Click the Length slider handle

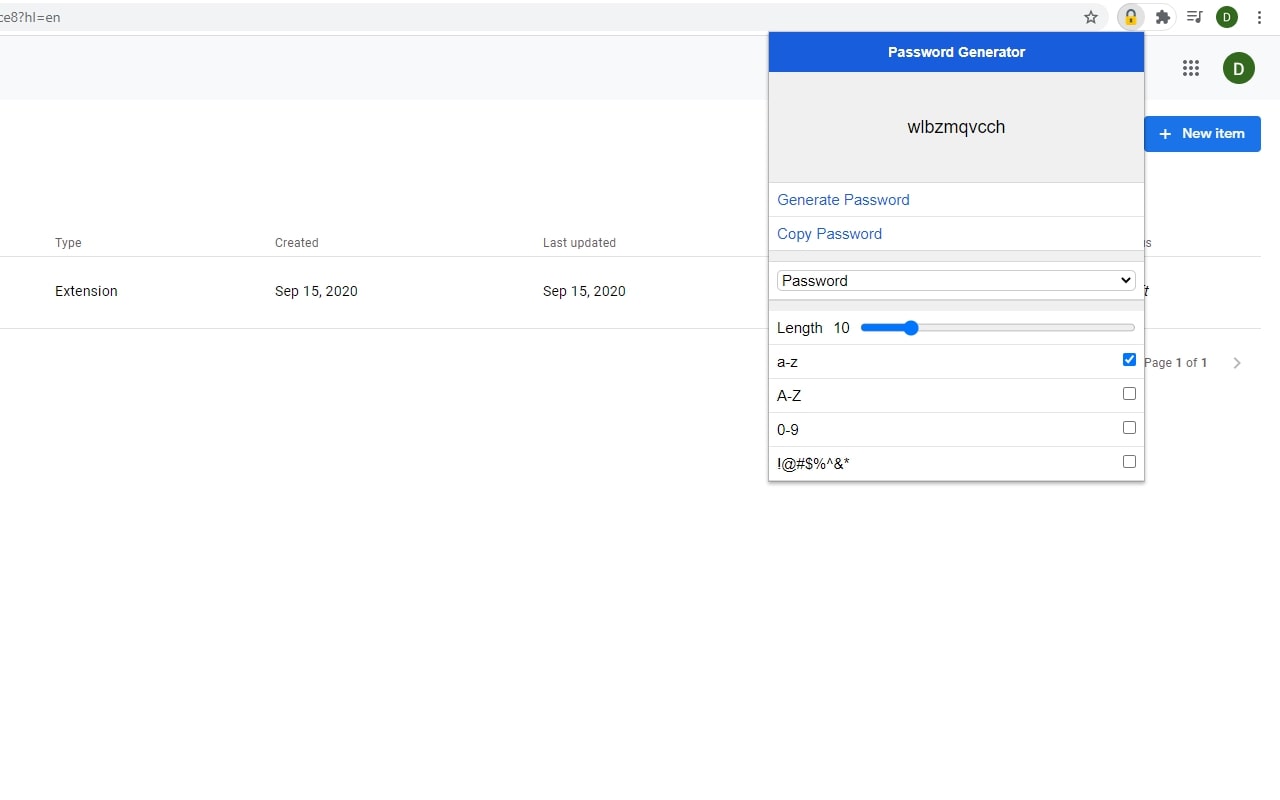tap(910, 328)
